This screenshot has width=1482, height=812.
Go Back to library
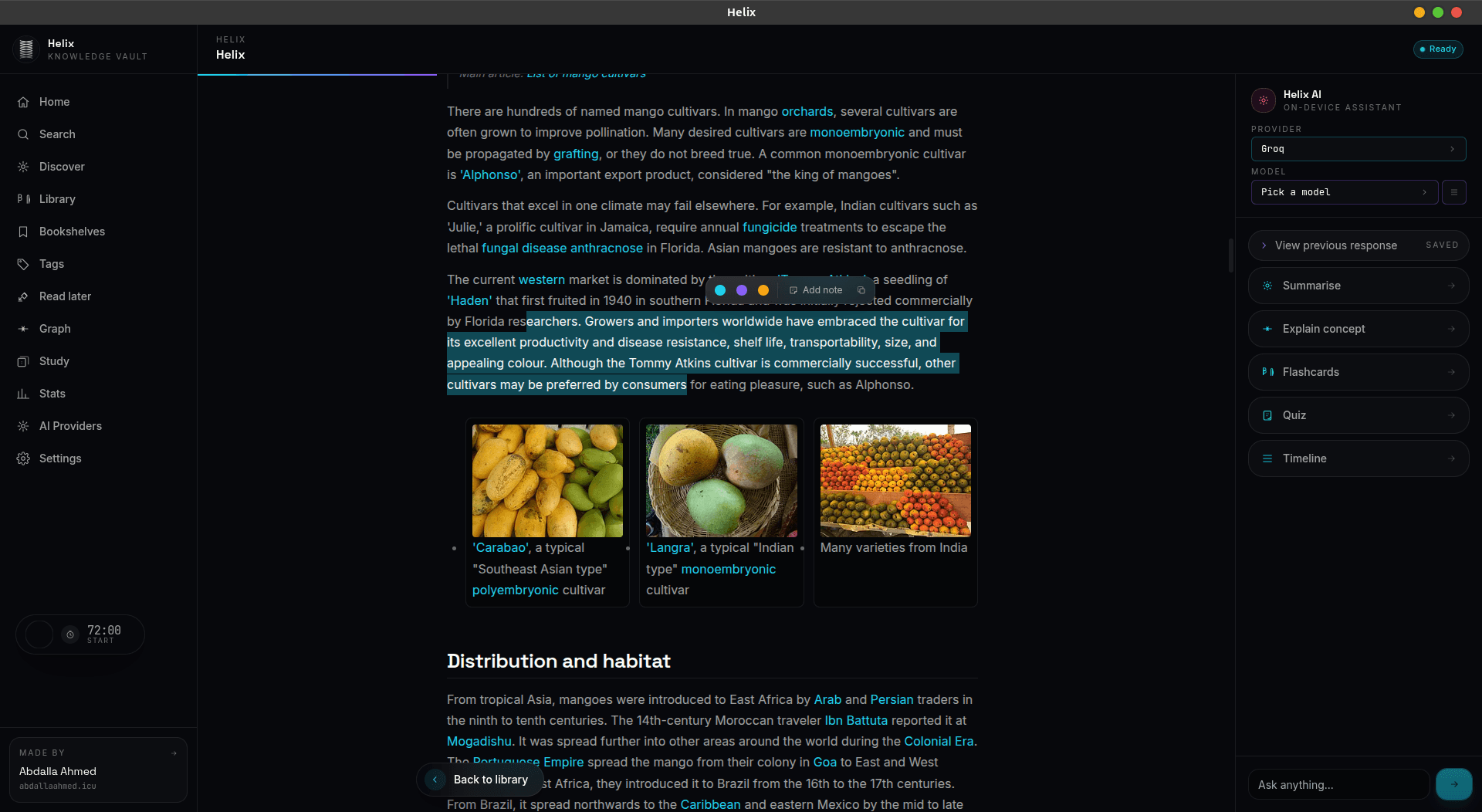(x=479, y=780)
